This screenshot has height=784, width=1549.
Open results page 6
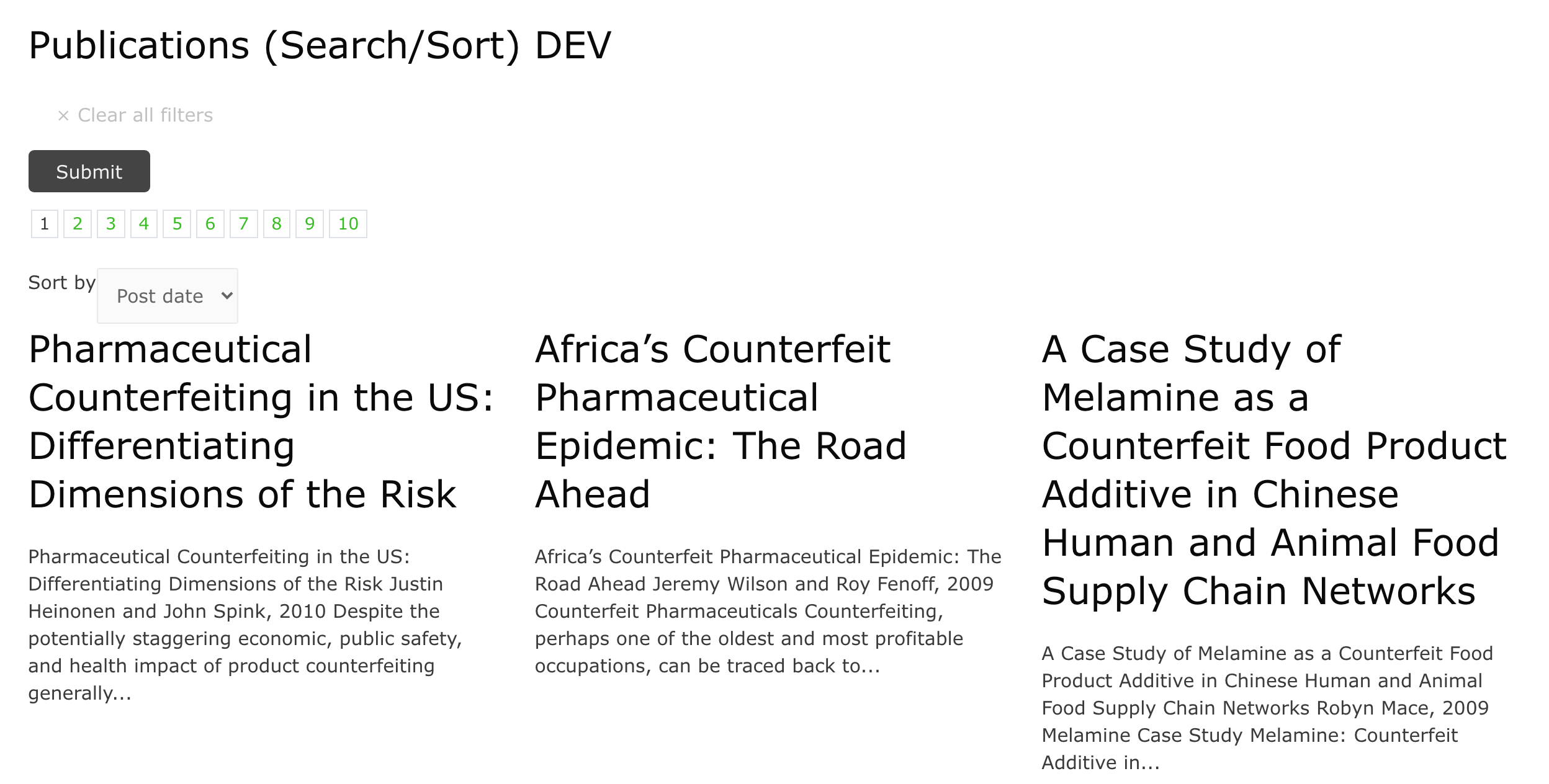[210, 224]
